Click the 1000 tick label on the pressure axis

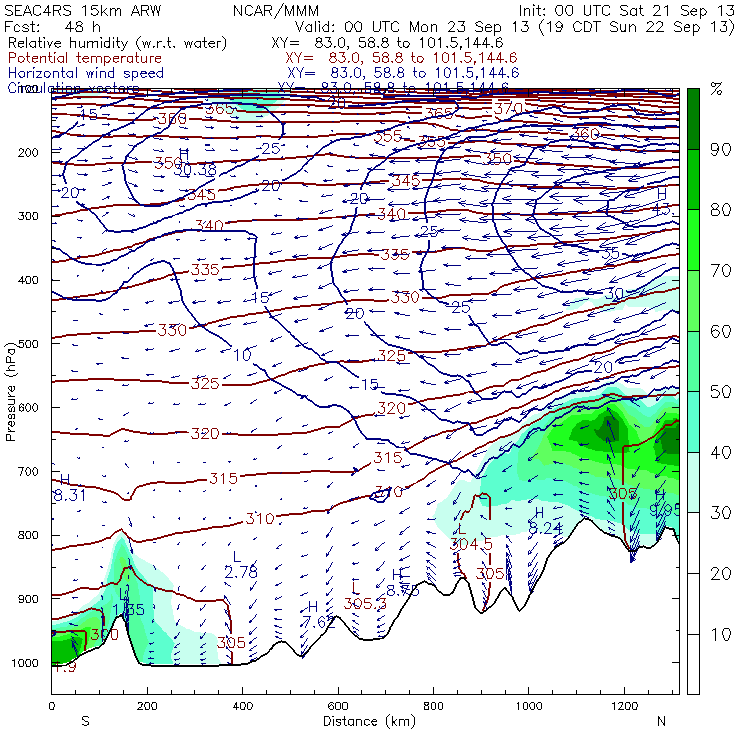coord(24,663)
